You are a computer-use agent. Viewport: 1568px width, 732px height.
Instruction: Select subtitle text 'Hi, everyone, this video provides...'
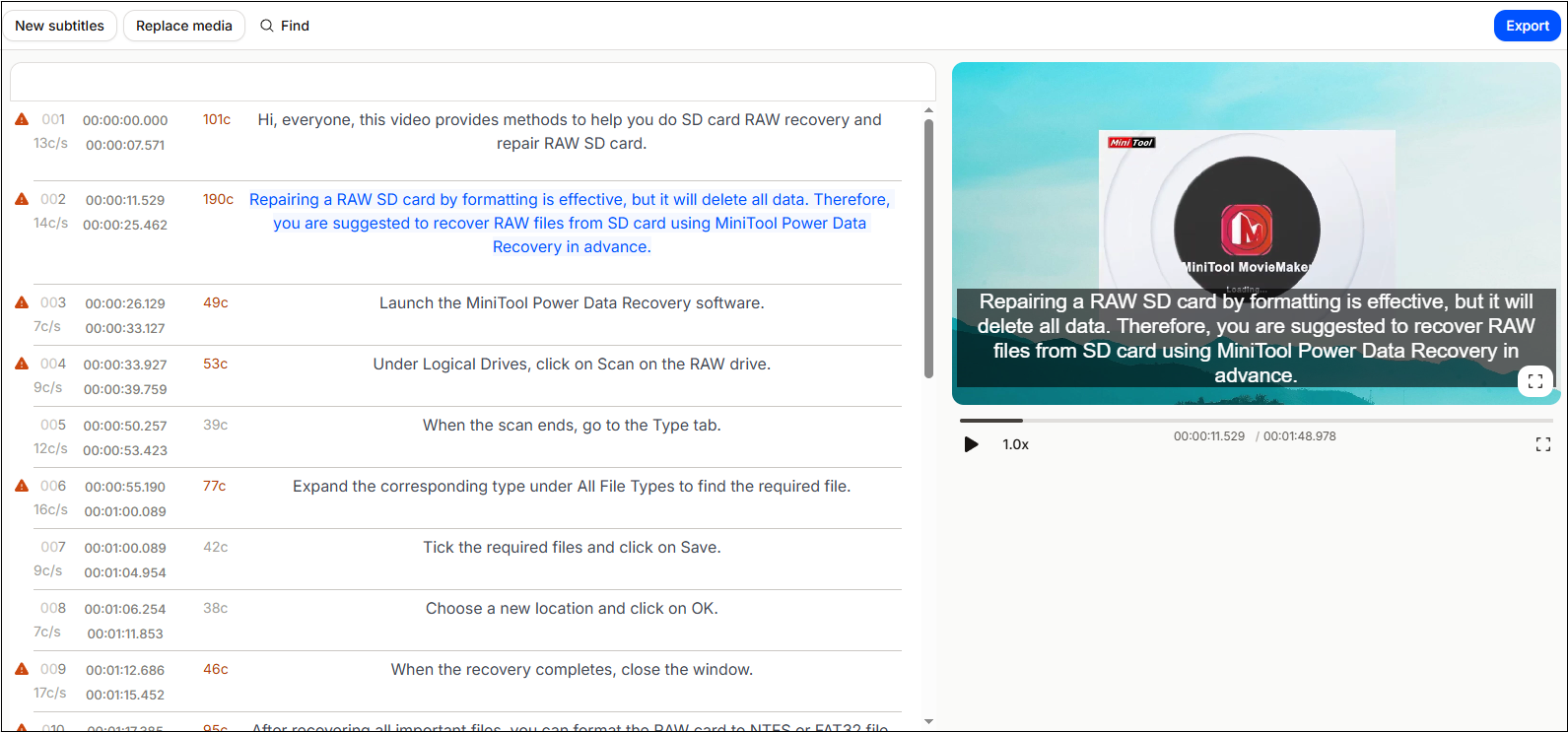click(x=570, y=131)
